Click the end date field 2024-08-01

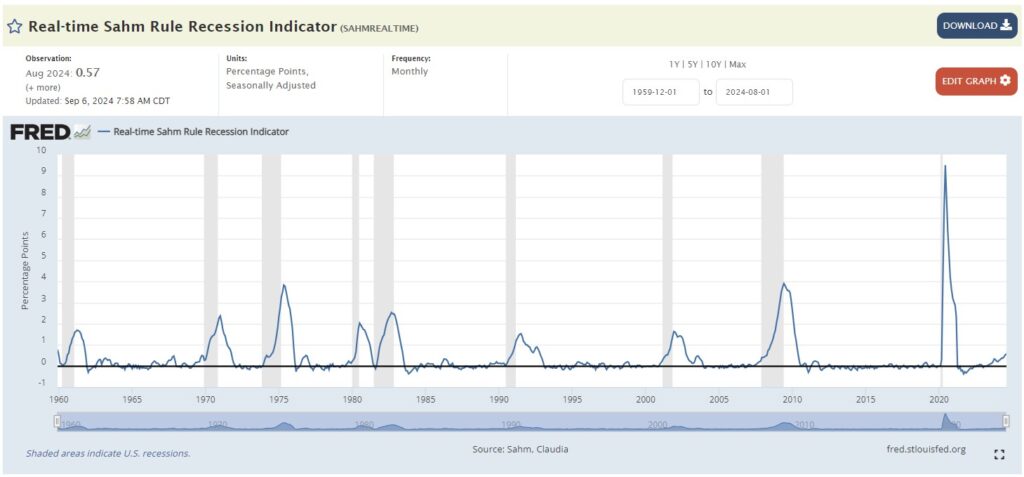pos(754,92)
